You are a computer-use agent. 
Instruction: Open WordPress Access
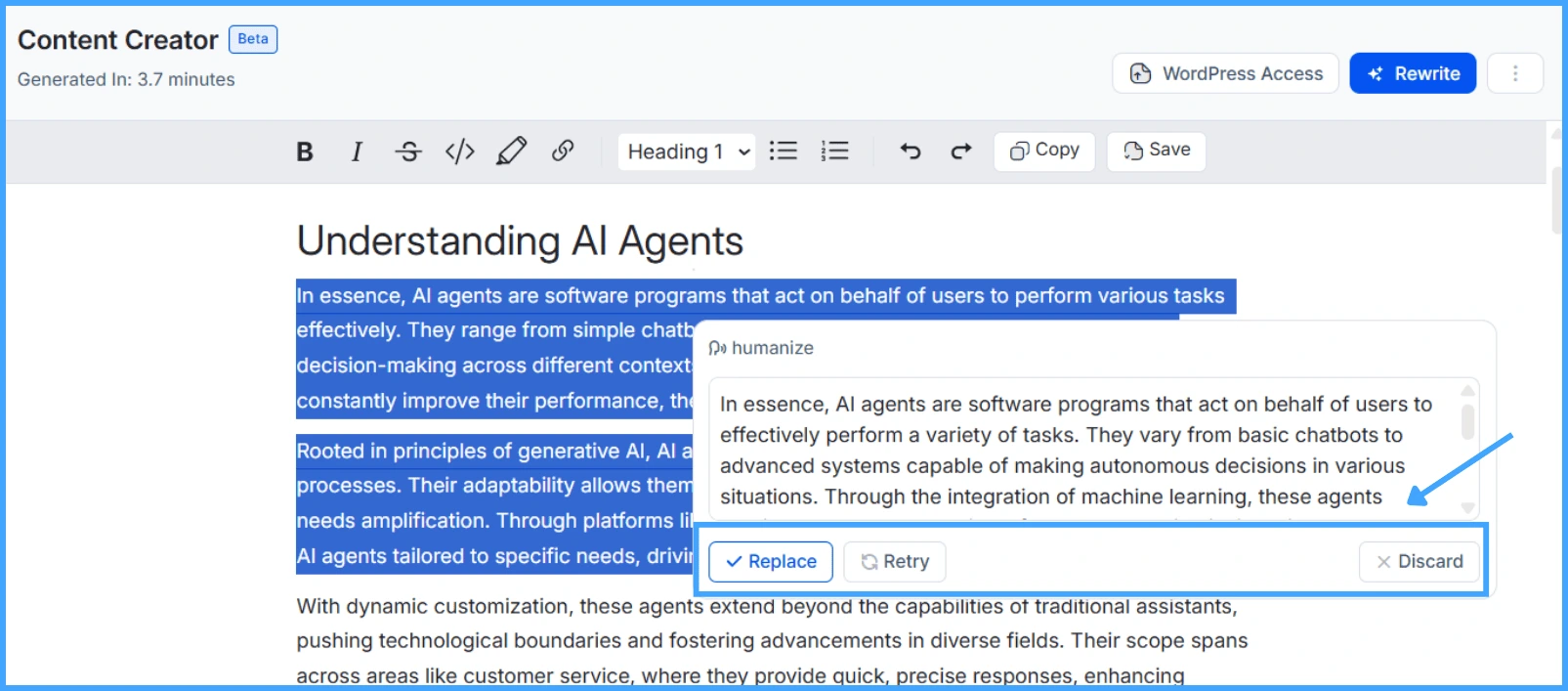1226,73
